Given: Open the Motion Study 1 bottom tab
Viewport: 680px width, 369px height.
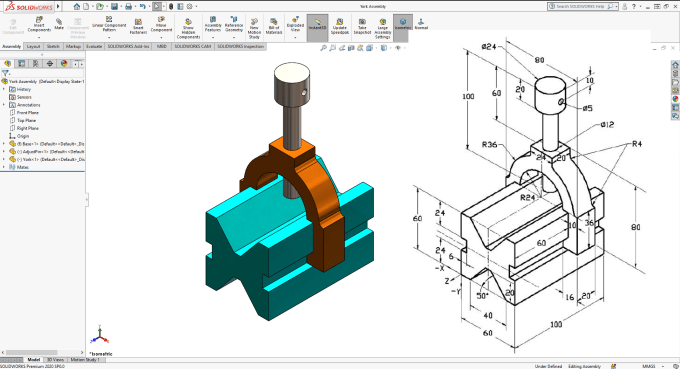Looking at the screenshot, I should [85, 360].
